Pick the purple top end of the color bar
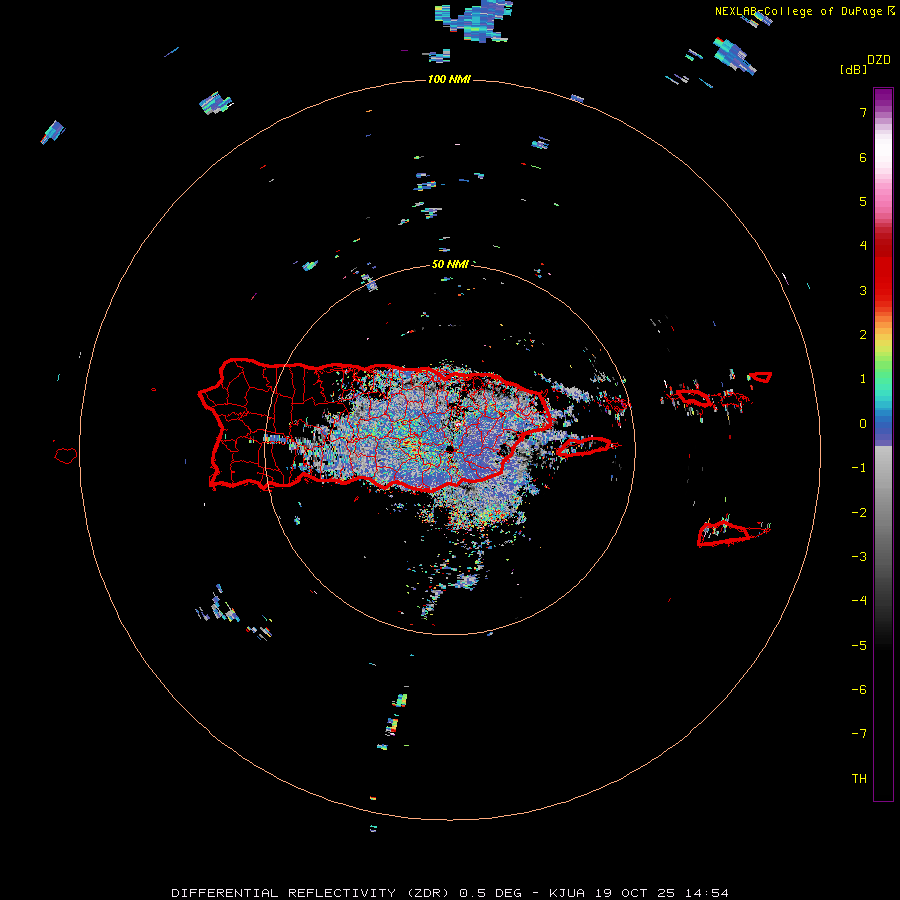Screen dimensions: 900x900 [883, 98]
